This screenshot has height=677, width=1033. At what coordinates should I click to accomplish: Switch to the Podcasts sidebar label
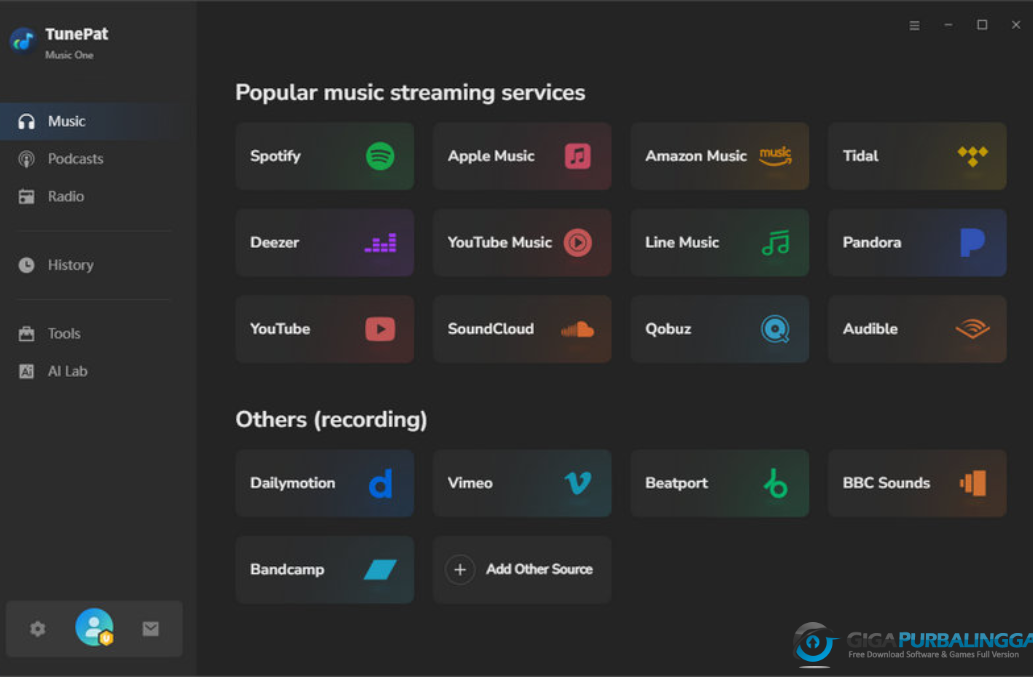76,159
